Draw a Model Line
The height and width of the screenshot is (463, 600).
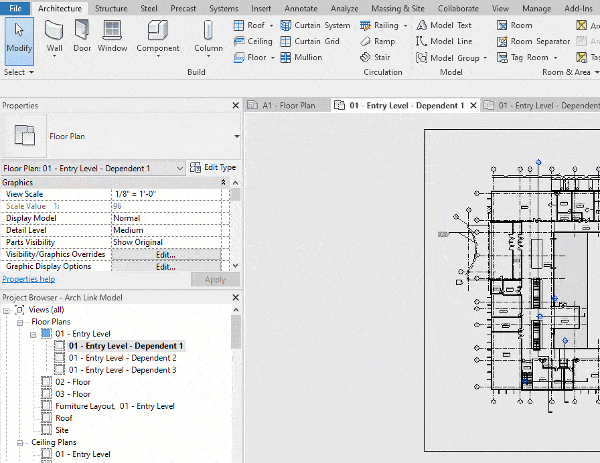click(444, 41)
